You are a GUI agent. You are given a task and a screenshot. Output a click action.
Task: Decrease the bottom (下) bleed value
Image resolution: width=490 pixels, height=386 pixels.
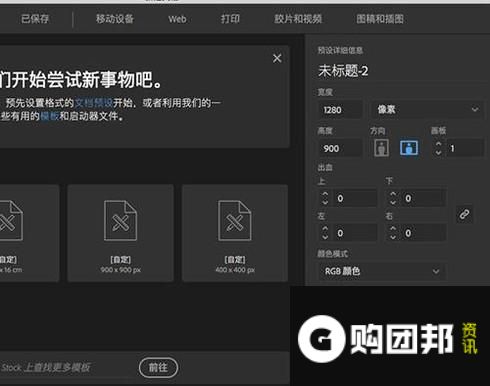[393, 202]
